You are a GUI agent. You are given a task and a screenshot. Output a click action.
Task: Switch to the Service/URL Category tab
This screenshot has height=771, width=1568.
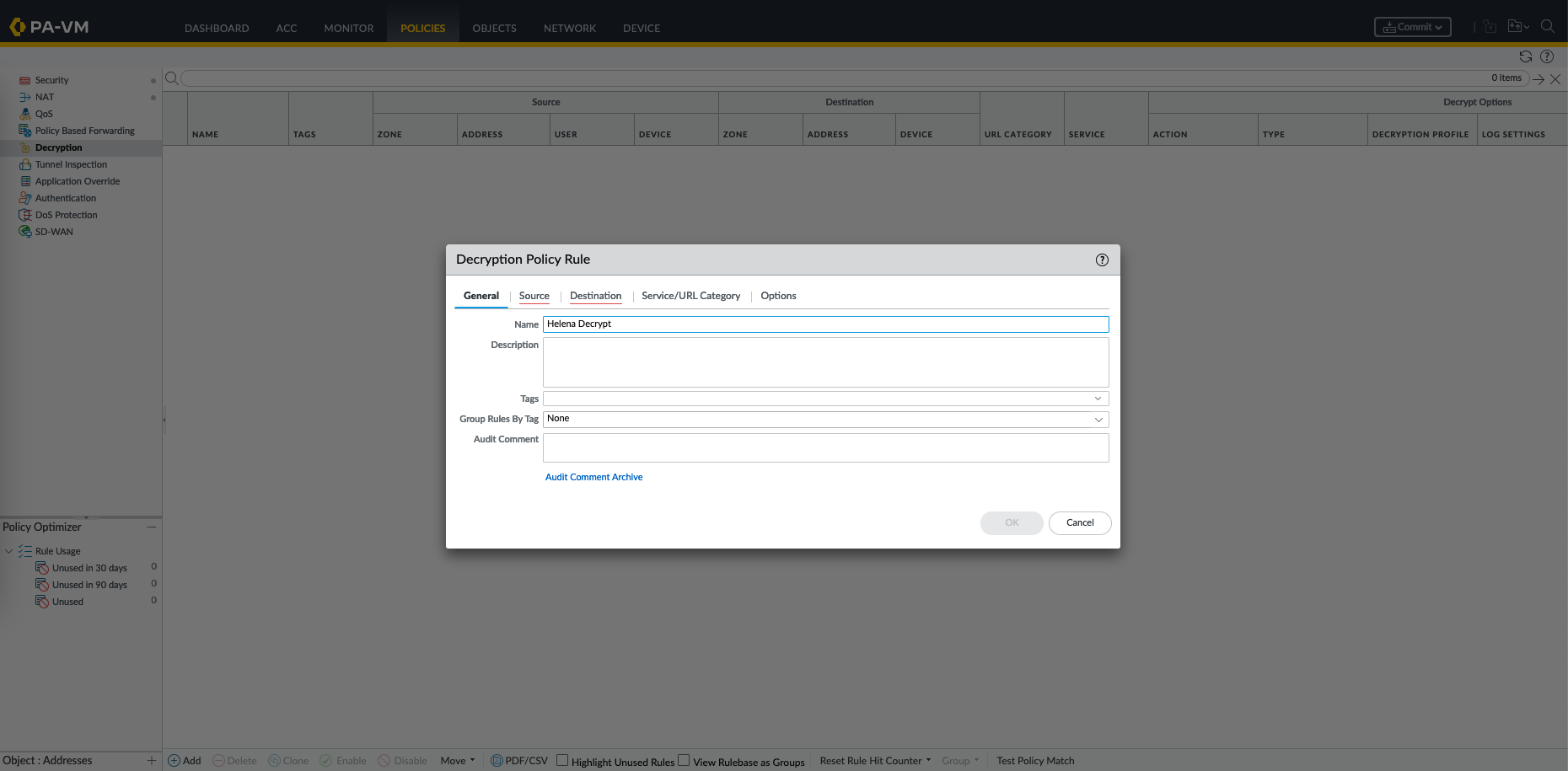pos(690,296)
